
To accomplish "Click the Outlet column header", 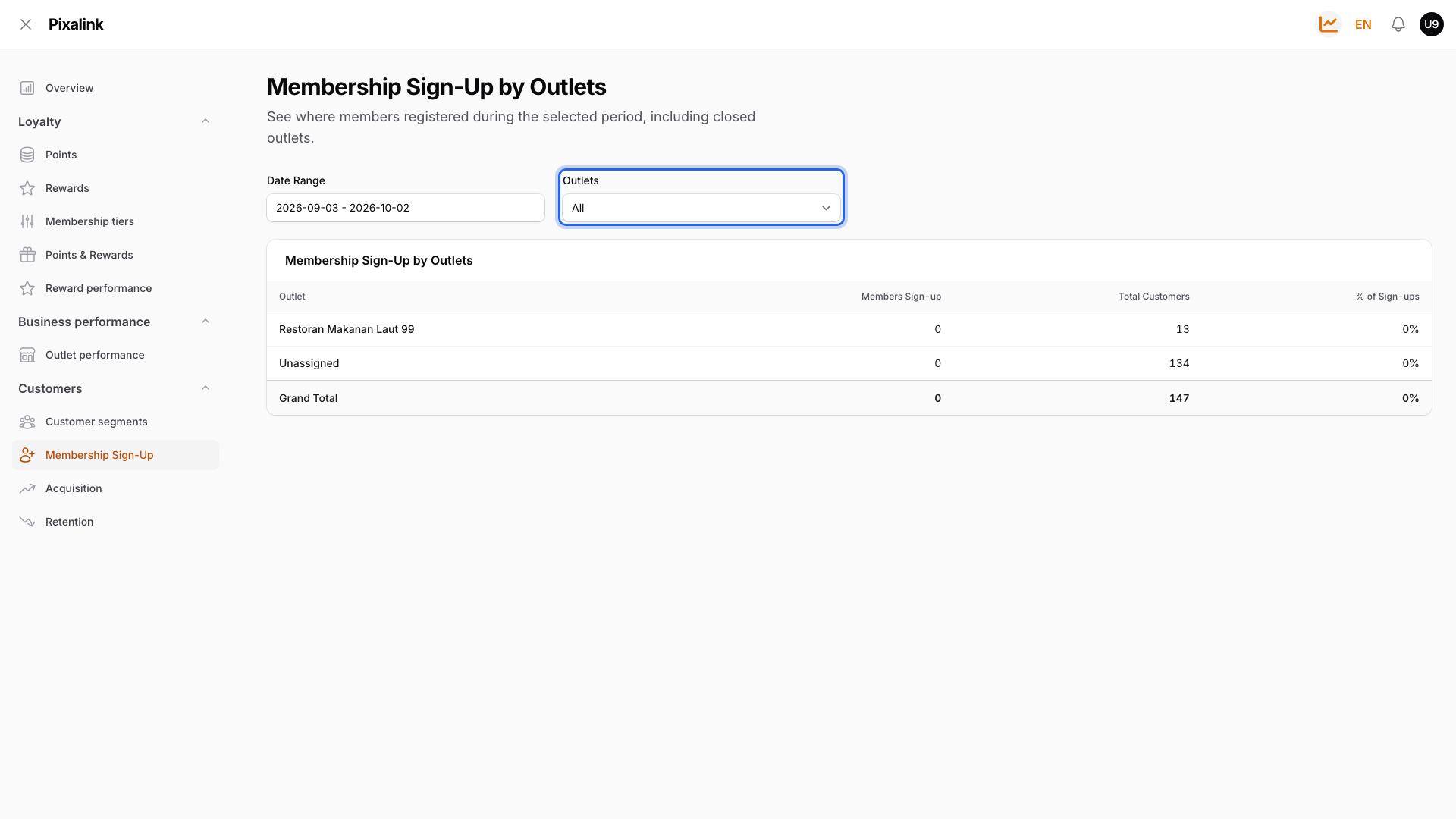I will click(x=292, y=297).
